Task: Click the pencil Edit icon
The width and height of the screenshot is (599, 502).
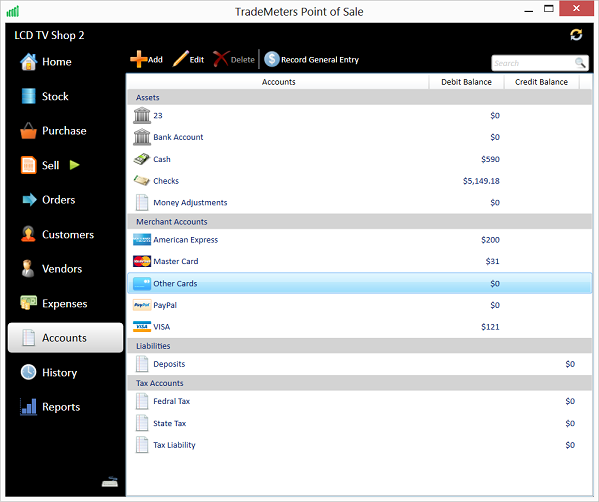Action: point(180,59)
